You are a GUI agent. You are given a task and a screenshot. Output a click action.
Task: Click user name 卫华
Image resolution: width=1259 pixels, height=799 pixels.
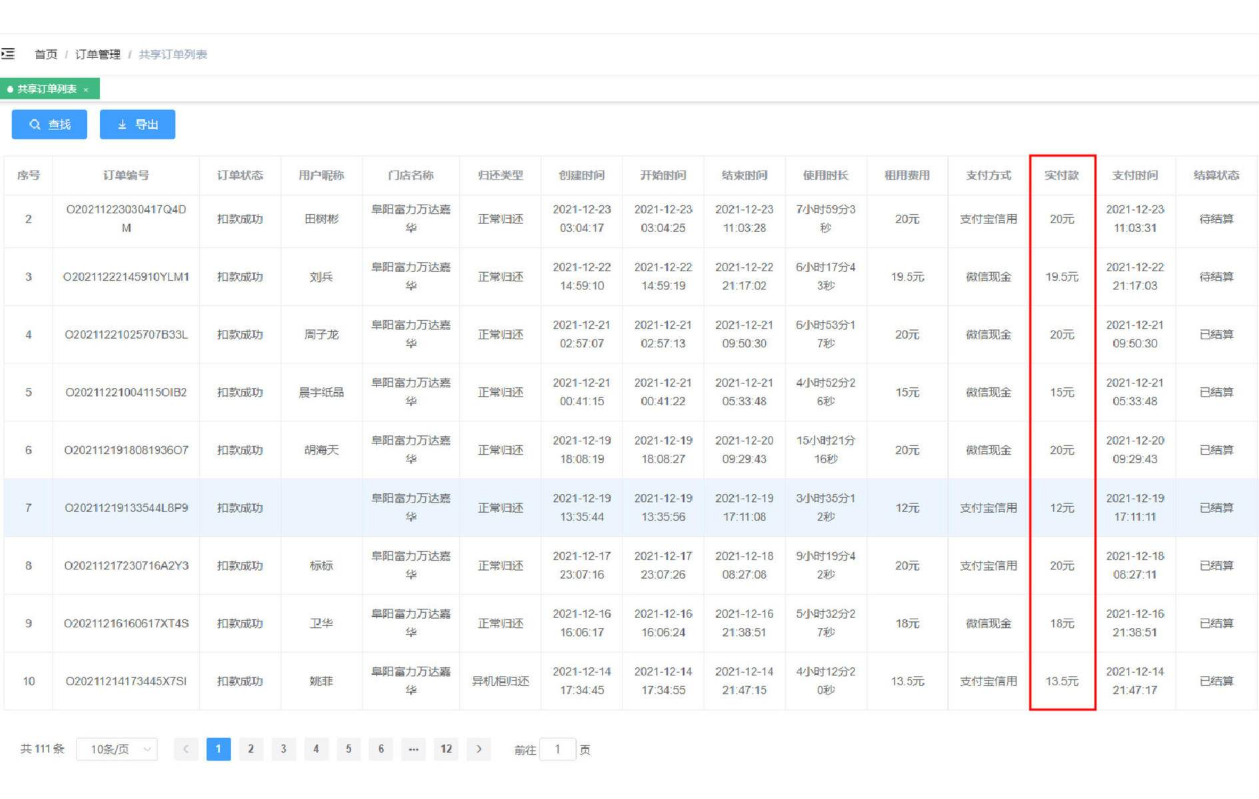pos(321,623)
